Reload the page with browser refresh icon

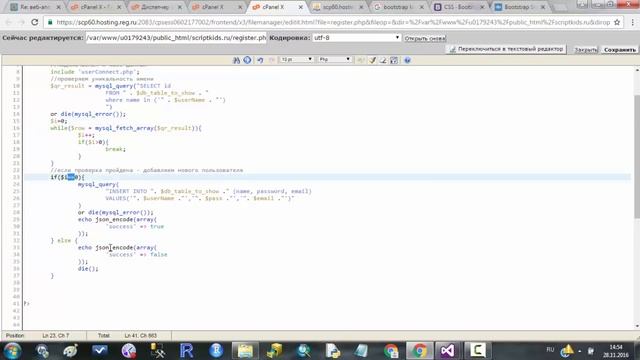coord(35,22)
